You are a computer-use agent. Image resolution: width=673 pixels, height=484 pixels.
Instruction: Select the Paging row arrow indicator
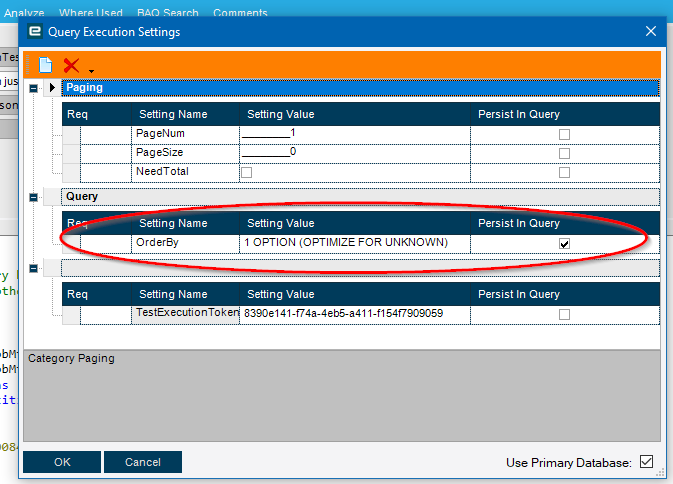52,88
